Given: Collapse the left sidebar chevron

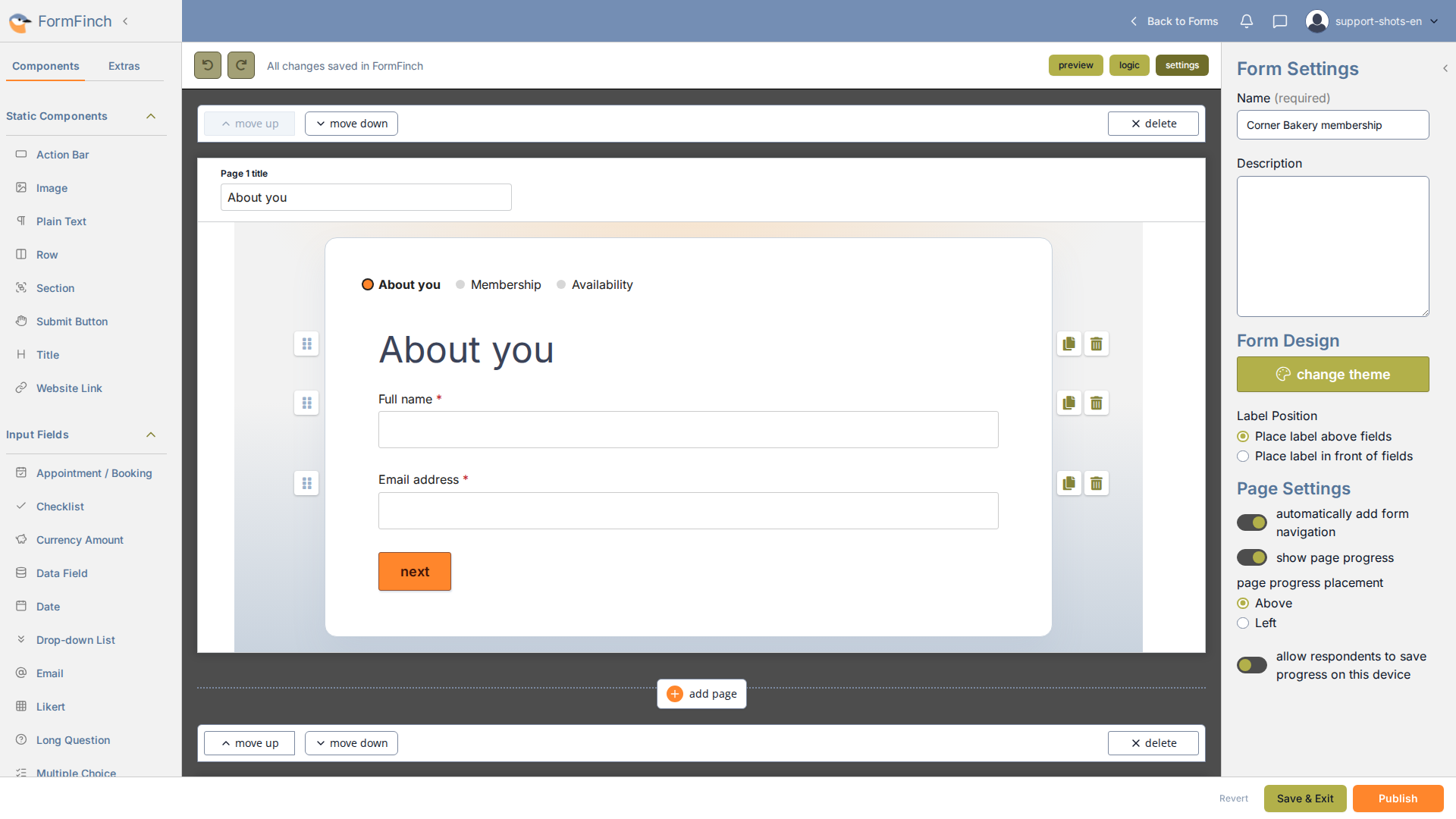Looking at the screenshot, I should pos(125,21).
